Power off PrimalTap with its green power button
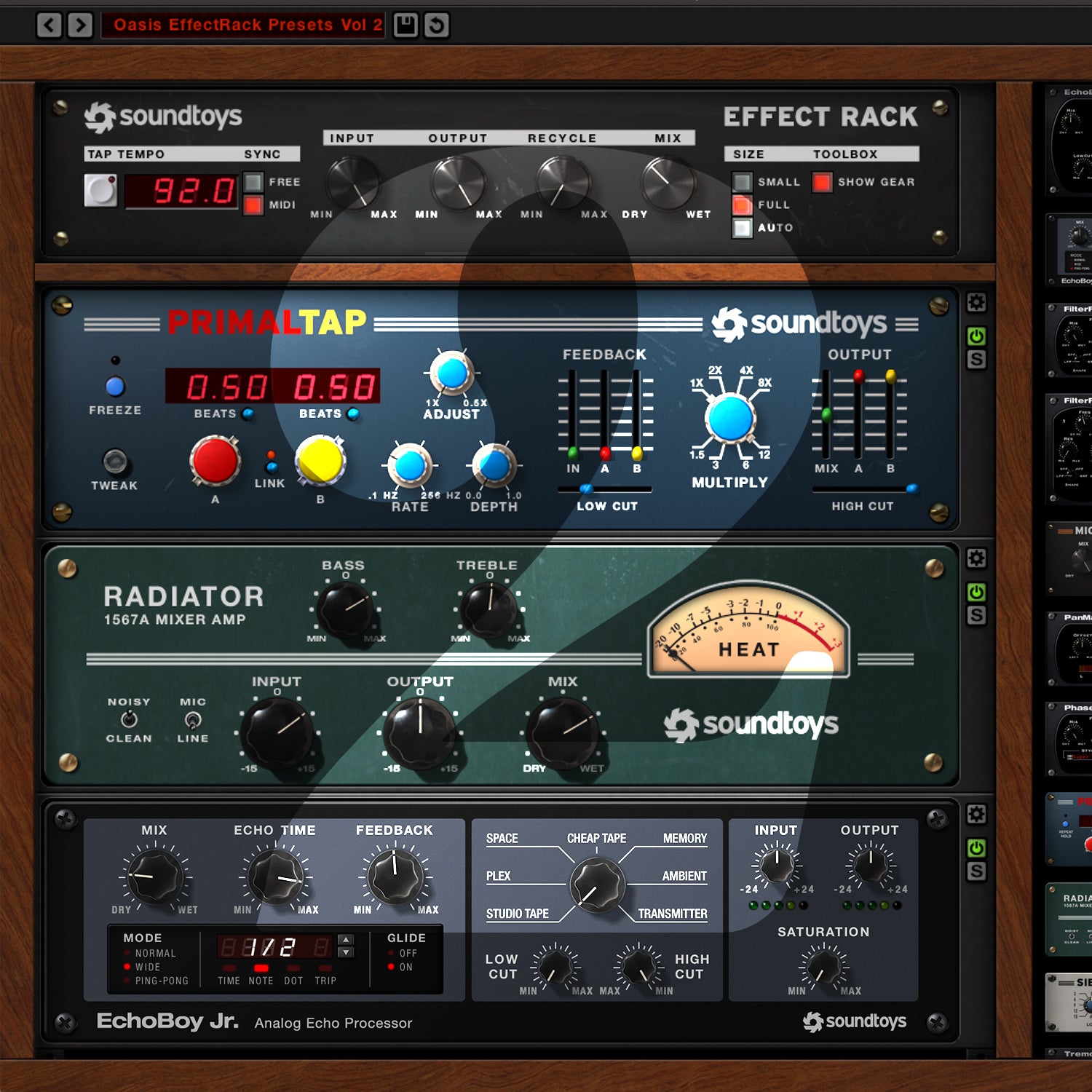 (x=976, y=335)
